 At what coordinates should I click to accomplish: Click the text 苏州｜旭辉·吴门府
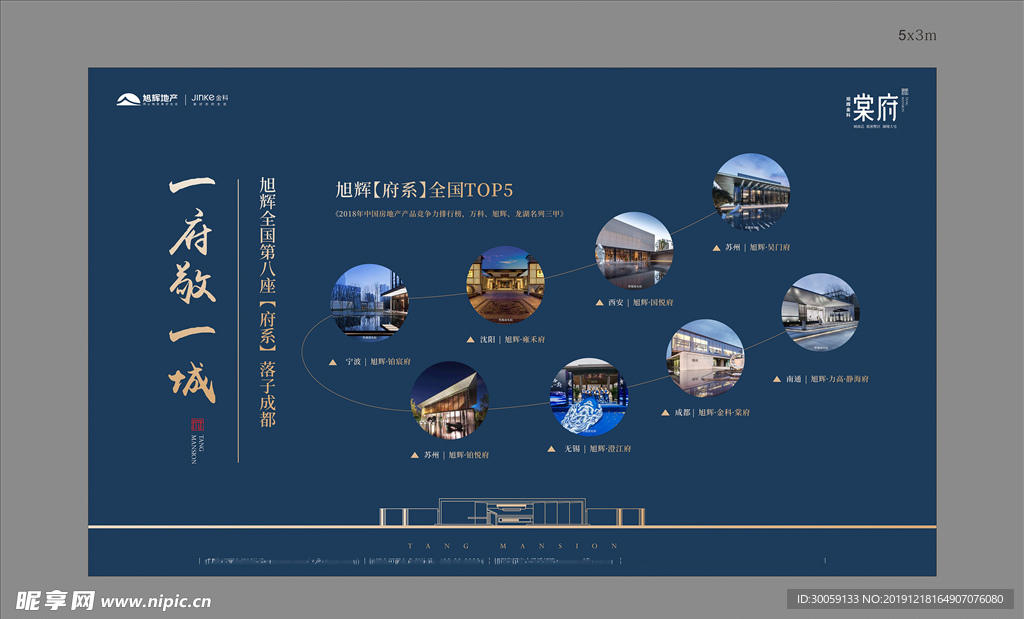(758, 247)
